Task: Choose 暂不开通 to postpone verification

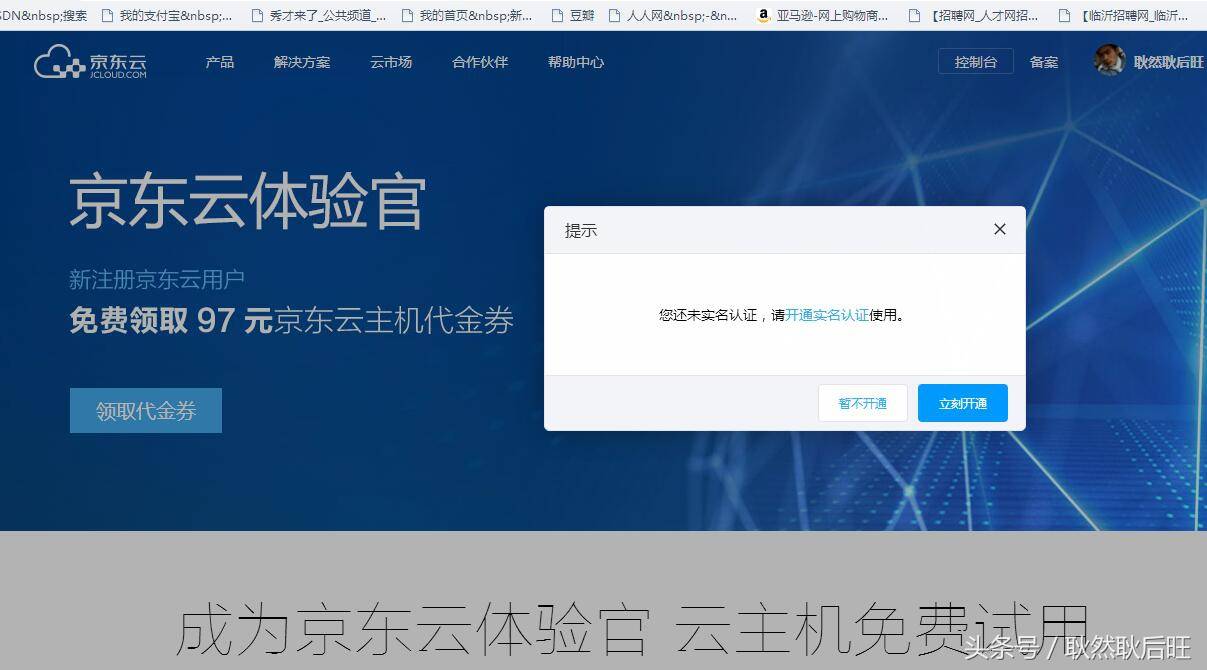Action: point(862,403)
